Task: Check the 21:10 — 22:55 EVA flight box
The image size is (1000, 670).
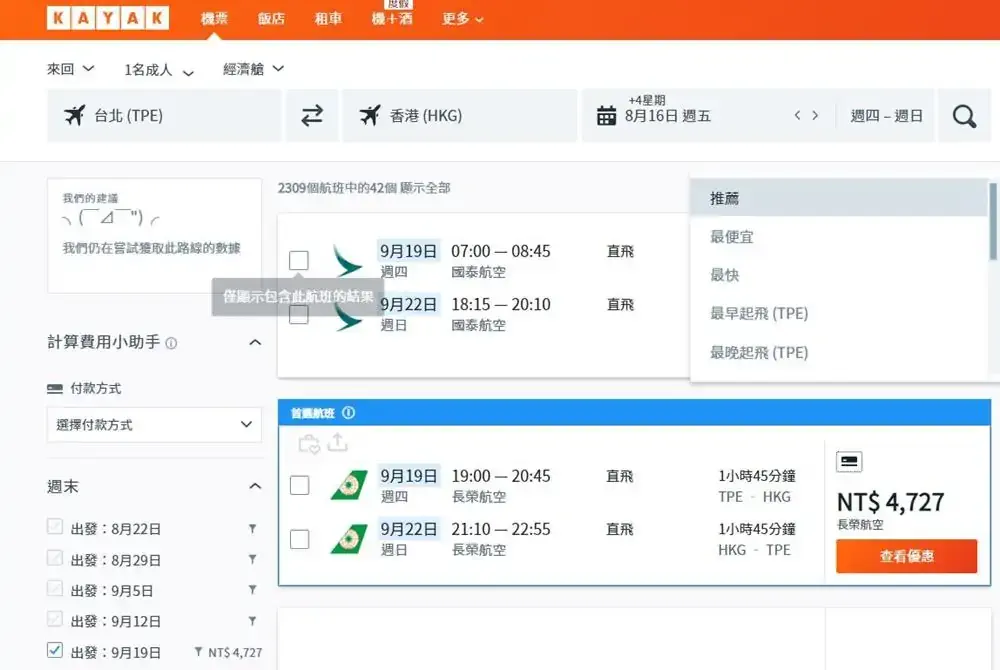Action: coord(300,539)
